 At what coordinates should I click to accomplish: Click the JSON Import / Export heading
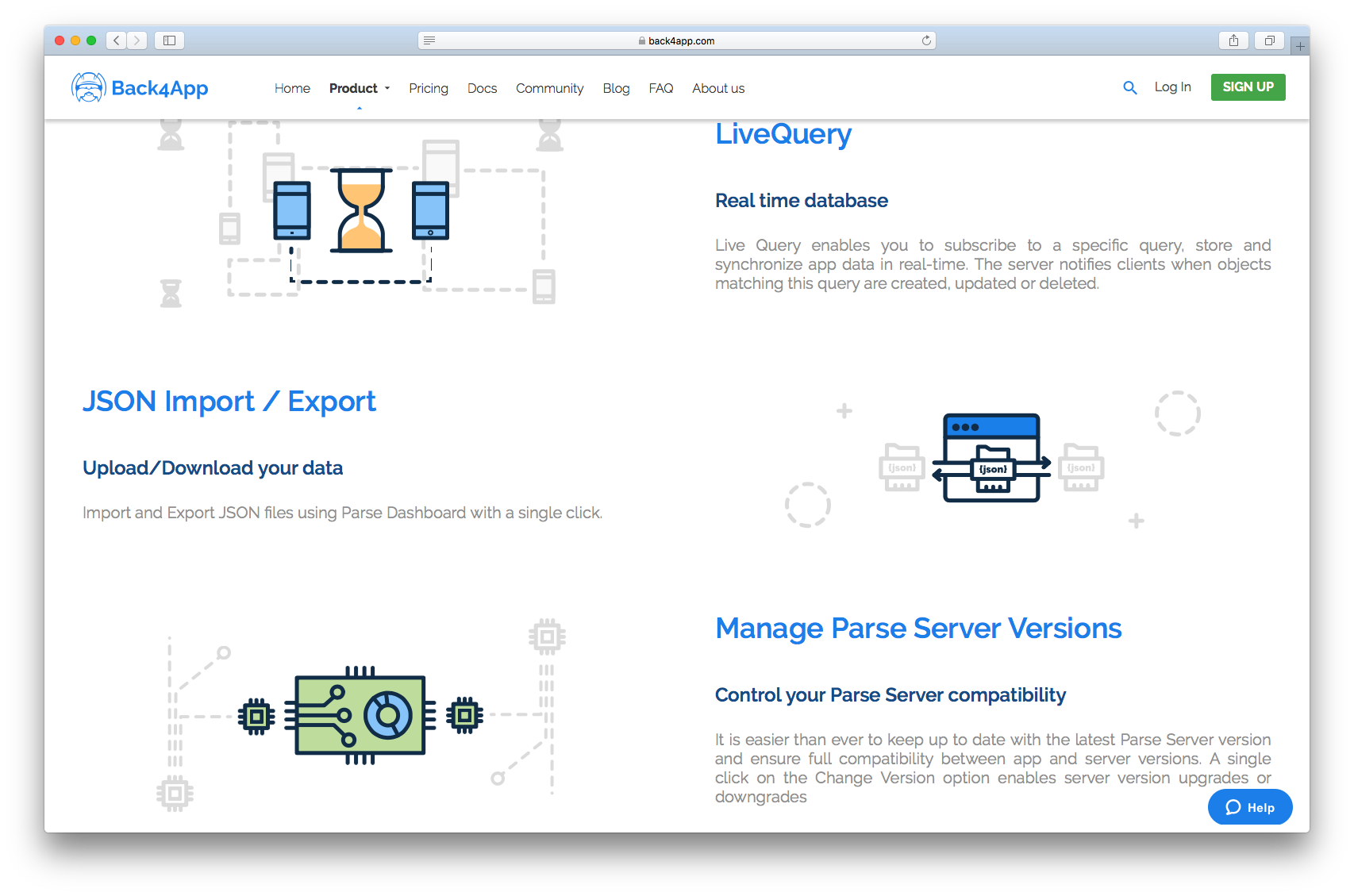point(229,402)
